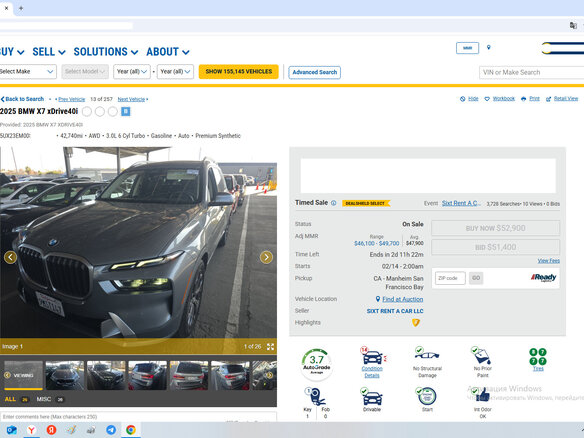Go to next photo arrow on main image

coord(266,257)
